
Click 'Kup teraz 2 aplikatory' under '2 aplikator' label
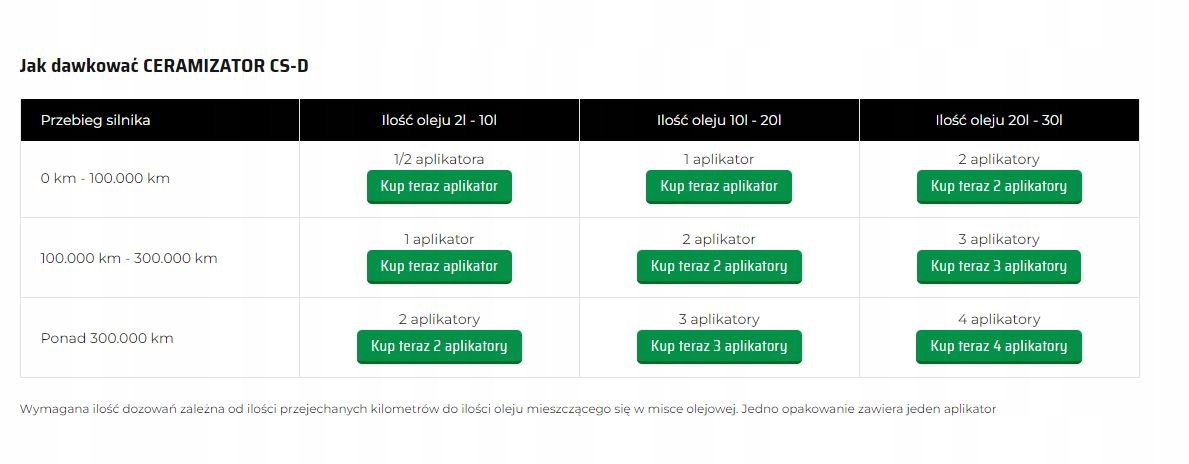(719, 267)
